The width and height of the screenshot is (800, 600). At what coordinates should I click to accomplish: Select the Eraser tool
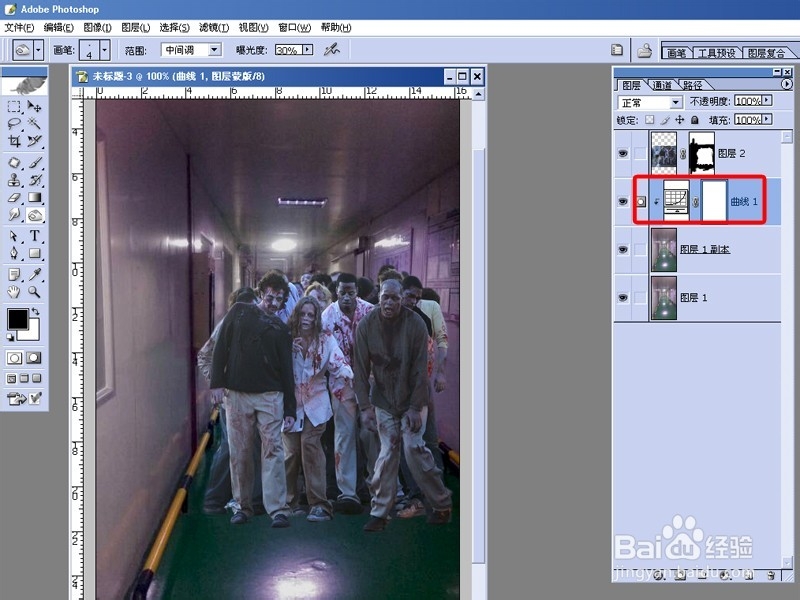[x=14, y=197]
